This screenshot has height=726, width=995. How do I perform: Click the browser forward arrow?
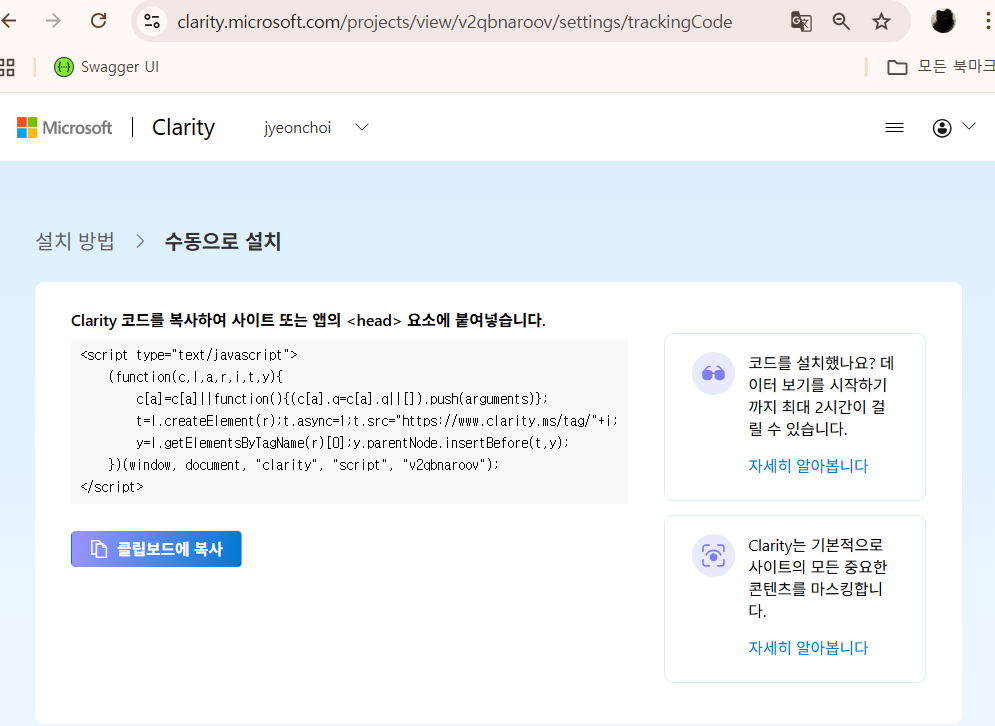point(53,21)
